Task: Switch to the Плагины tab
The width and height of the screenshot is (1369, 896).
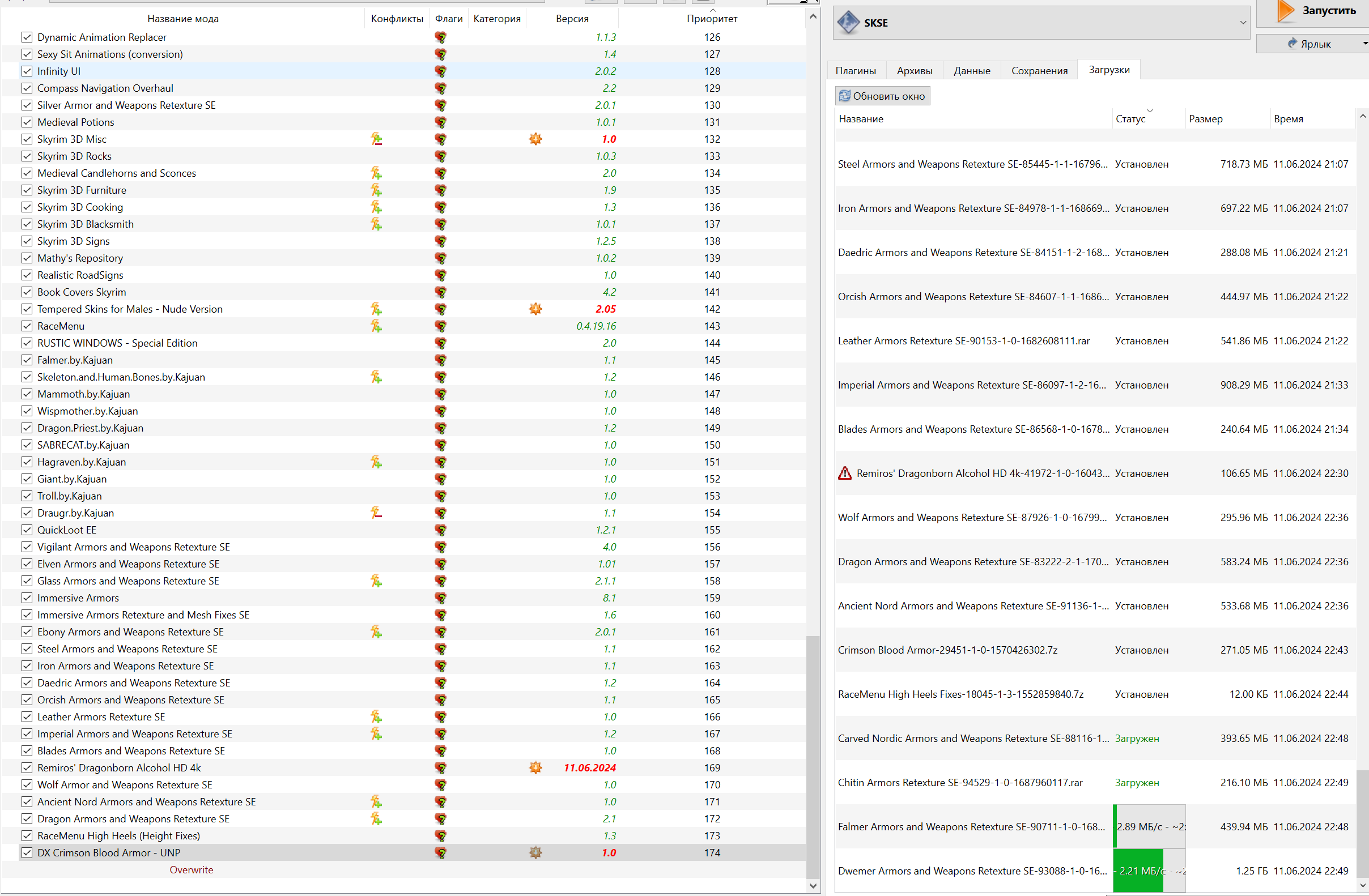Action: (x=855, y=71)
